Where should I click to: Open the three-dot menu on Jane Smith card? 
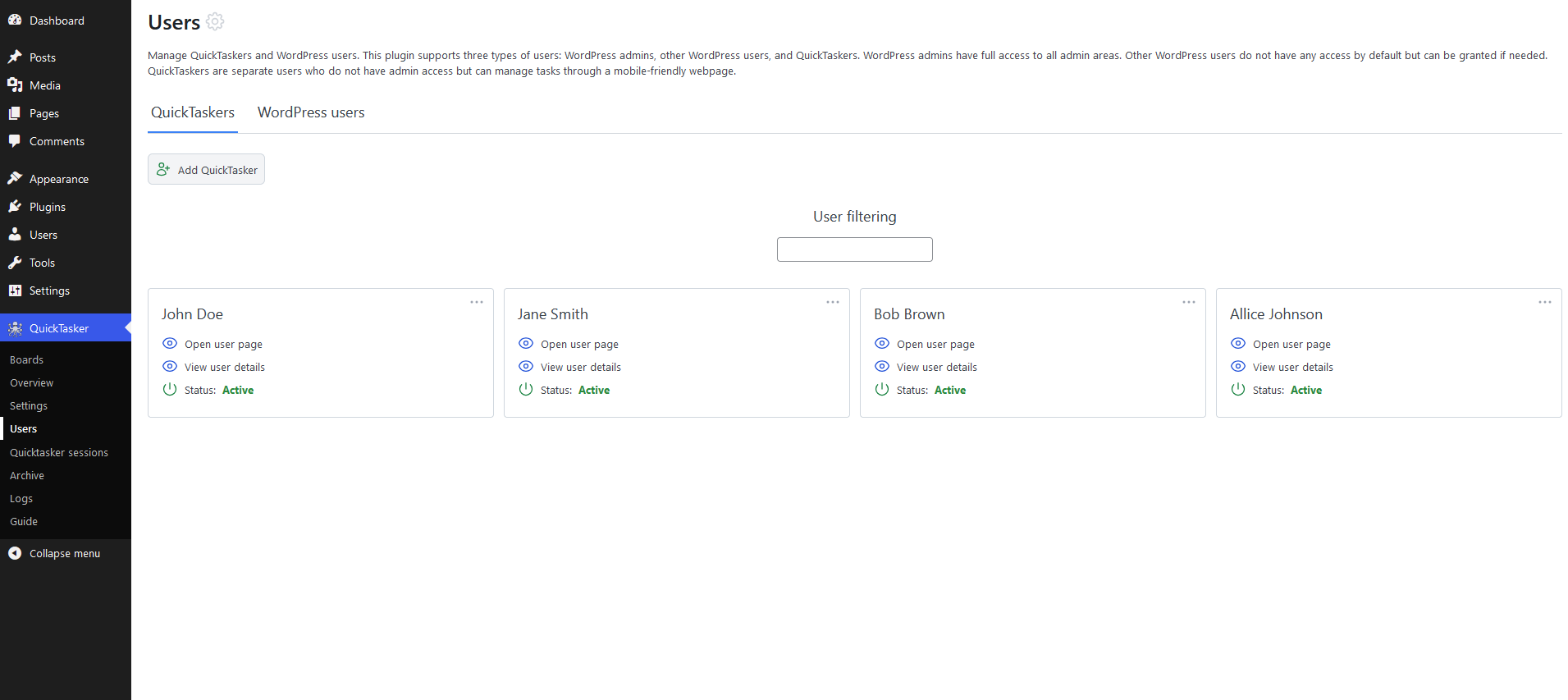coord(833,302)
